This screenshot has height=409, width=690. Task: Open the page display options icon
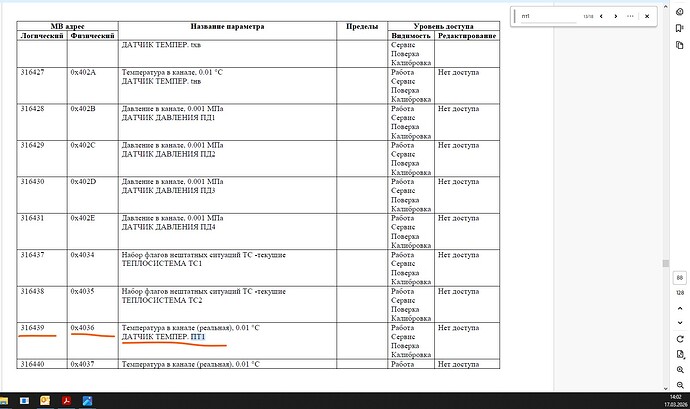680,354
